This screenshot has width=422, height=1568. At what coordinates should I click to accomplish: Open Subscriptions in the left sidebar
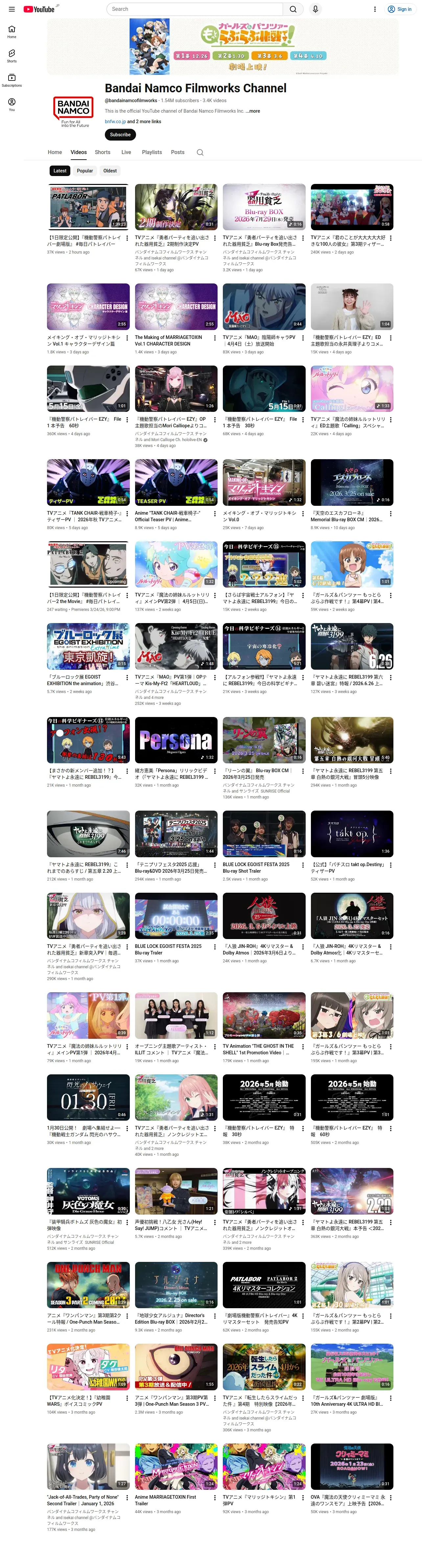click(x=12, y=80)
